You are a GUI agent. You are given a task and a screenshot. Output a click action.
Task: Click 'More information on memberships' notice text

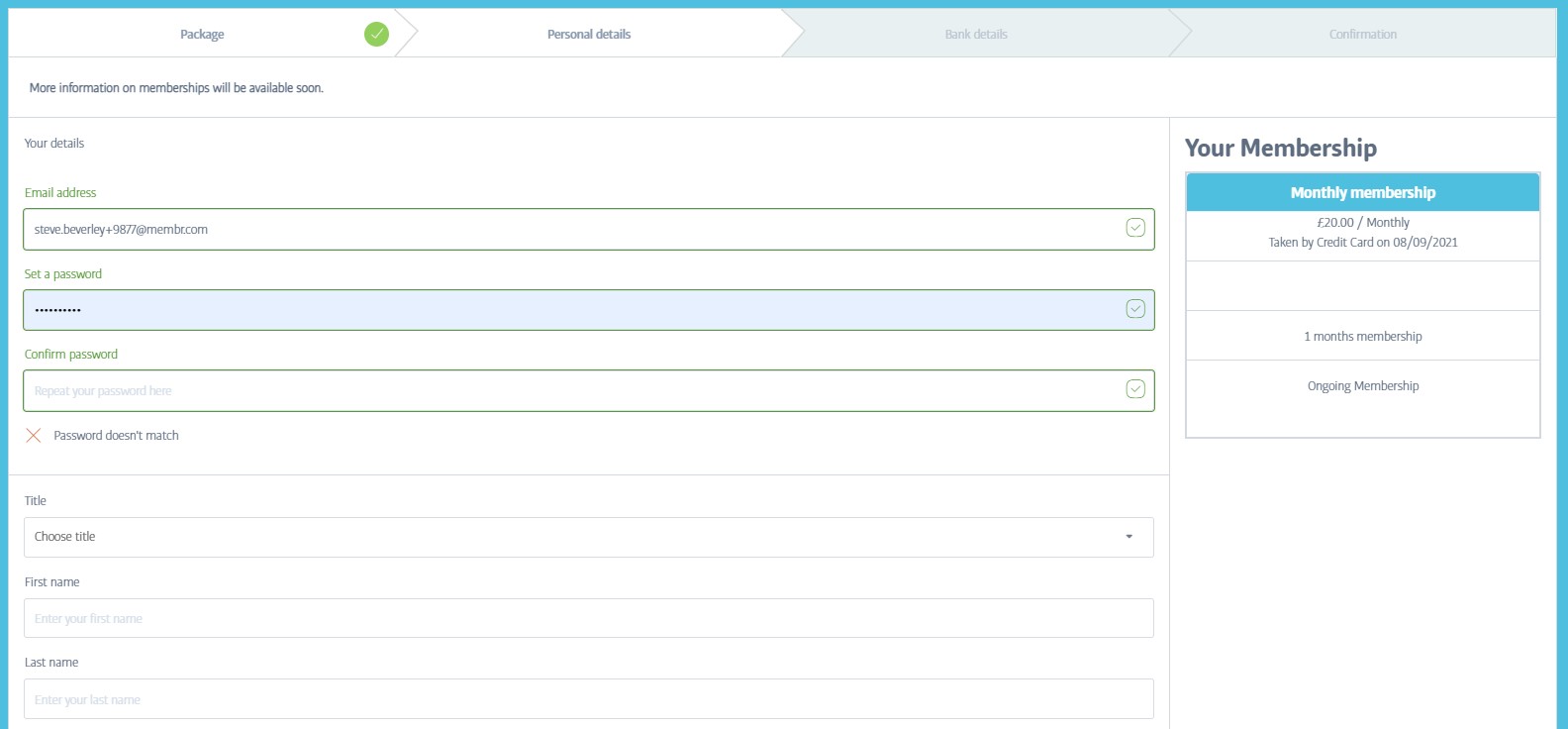[176, 88]
